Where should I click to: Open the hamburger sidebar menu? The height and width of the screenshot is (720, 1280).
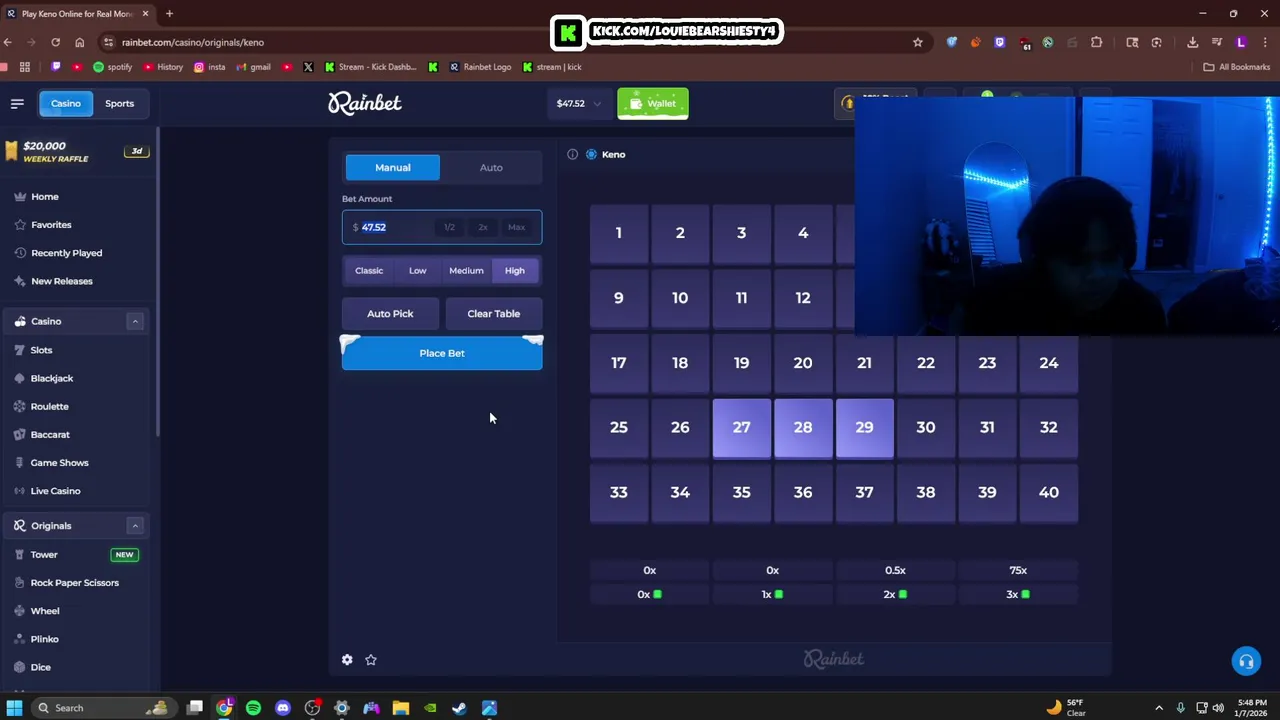pyautogui.click(x=17, y=103)
